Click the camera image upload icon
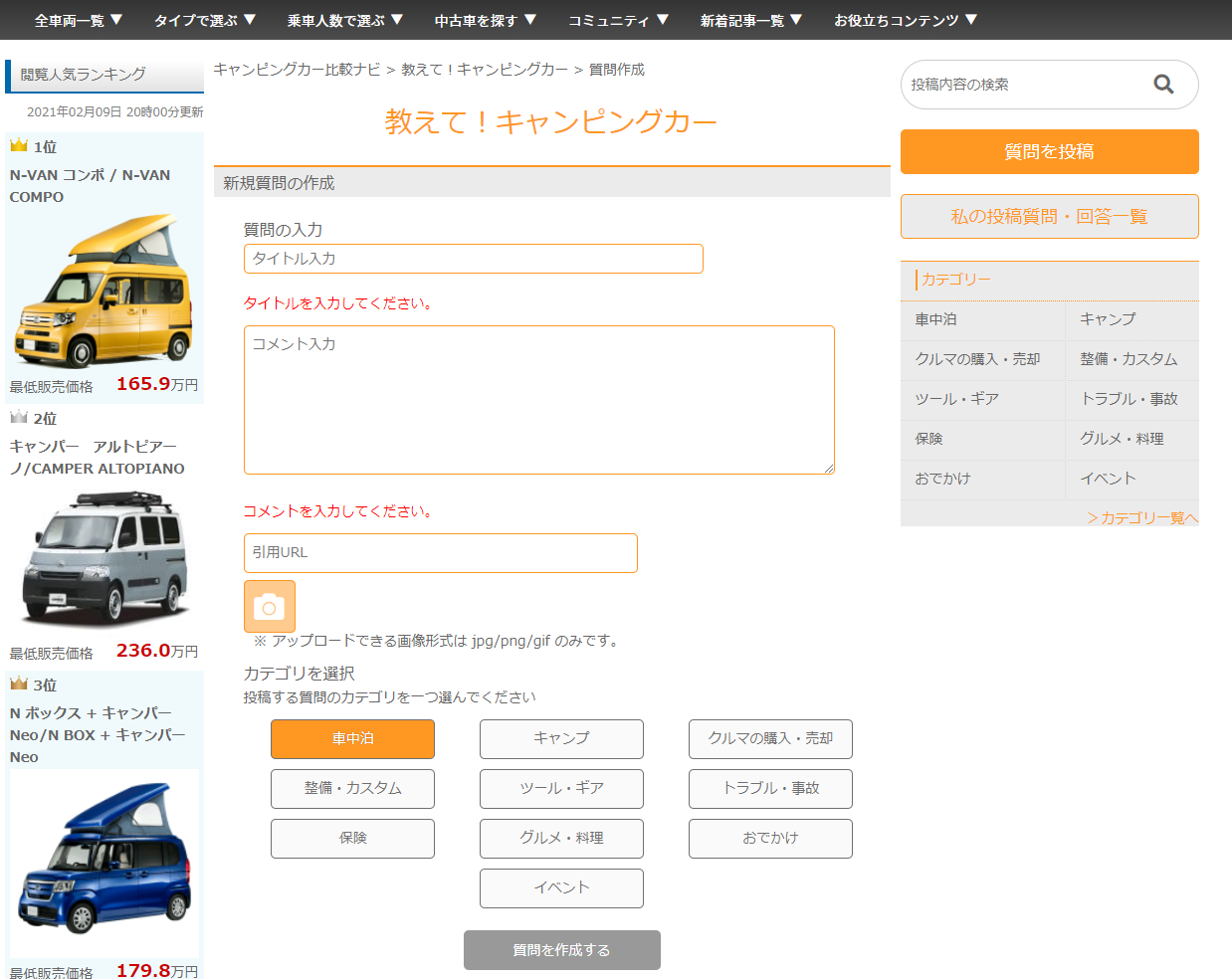The width and height of the screenshot is (1232, 979). pyautogui.click(x=269, y=606)
